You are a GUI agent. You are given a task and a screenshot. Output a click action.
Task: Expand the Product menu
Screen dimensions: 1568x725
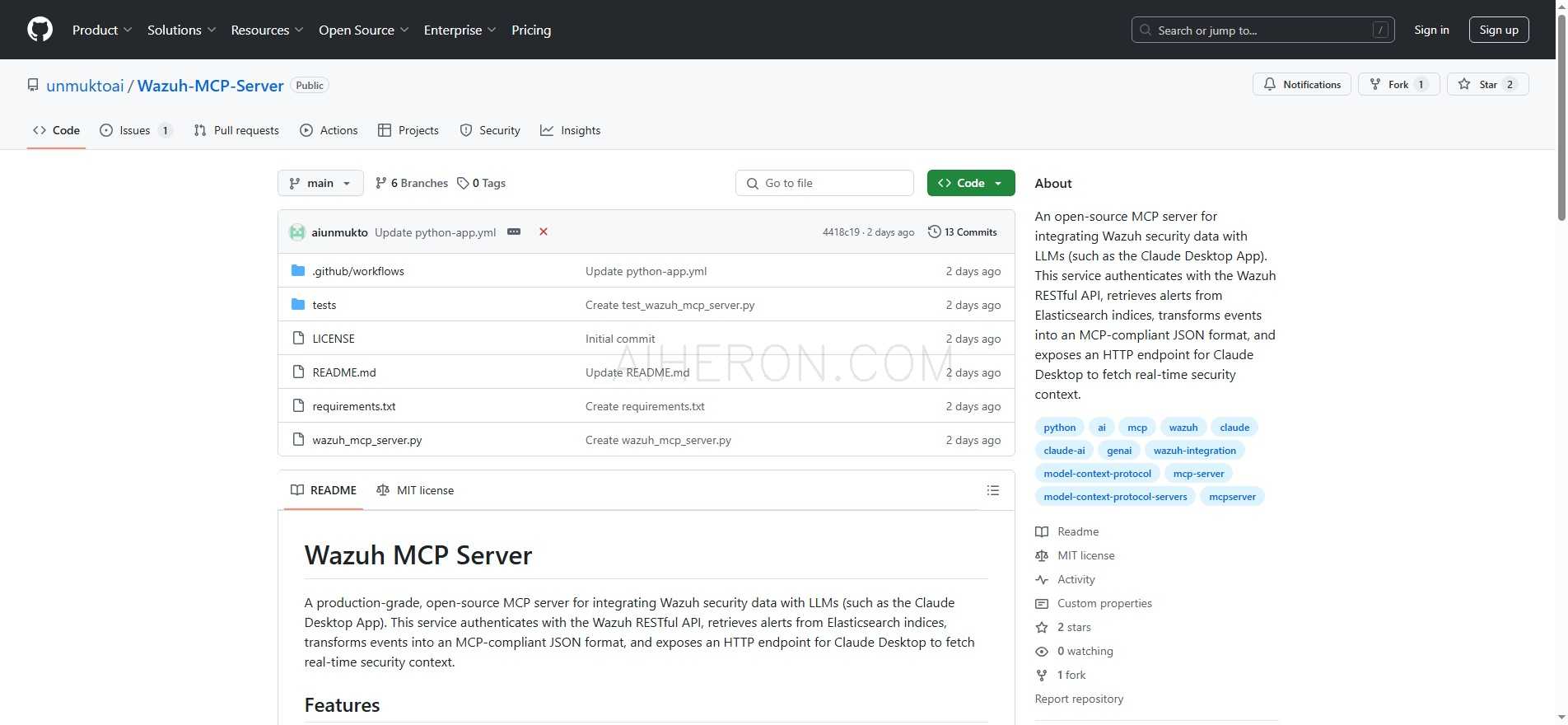101,30
